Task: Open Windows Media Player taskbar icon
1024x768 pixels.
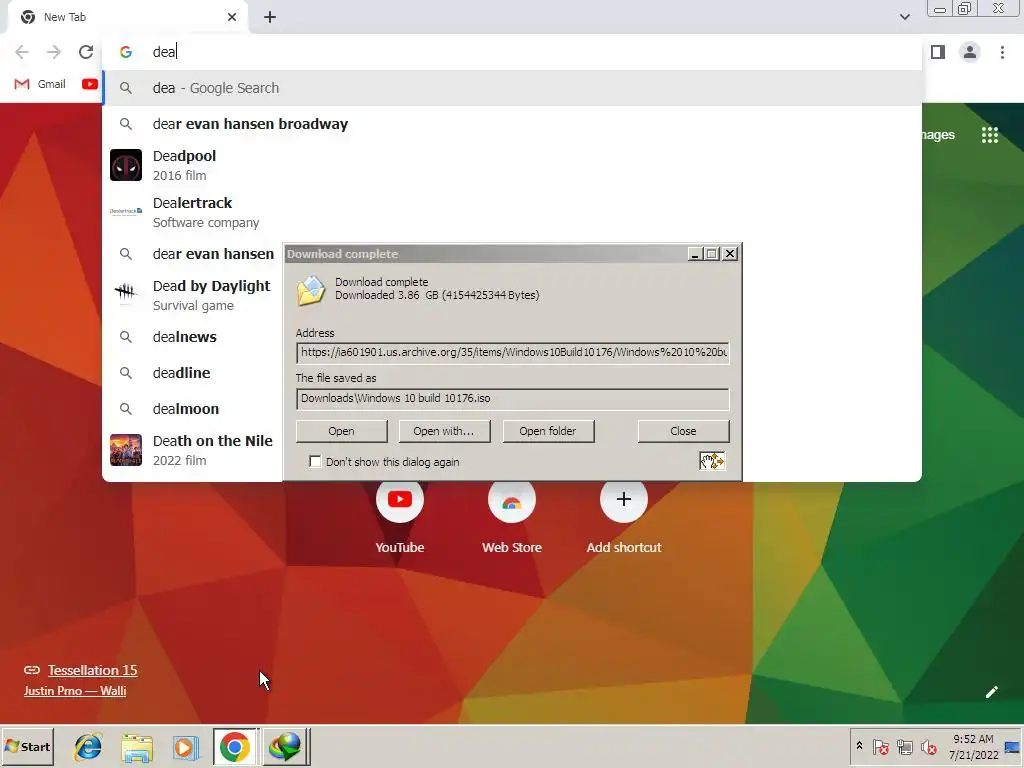Action: 185,747
